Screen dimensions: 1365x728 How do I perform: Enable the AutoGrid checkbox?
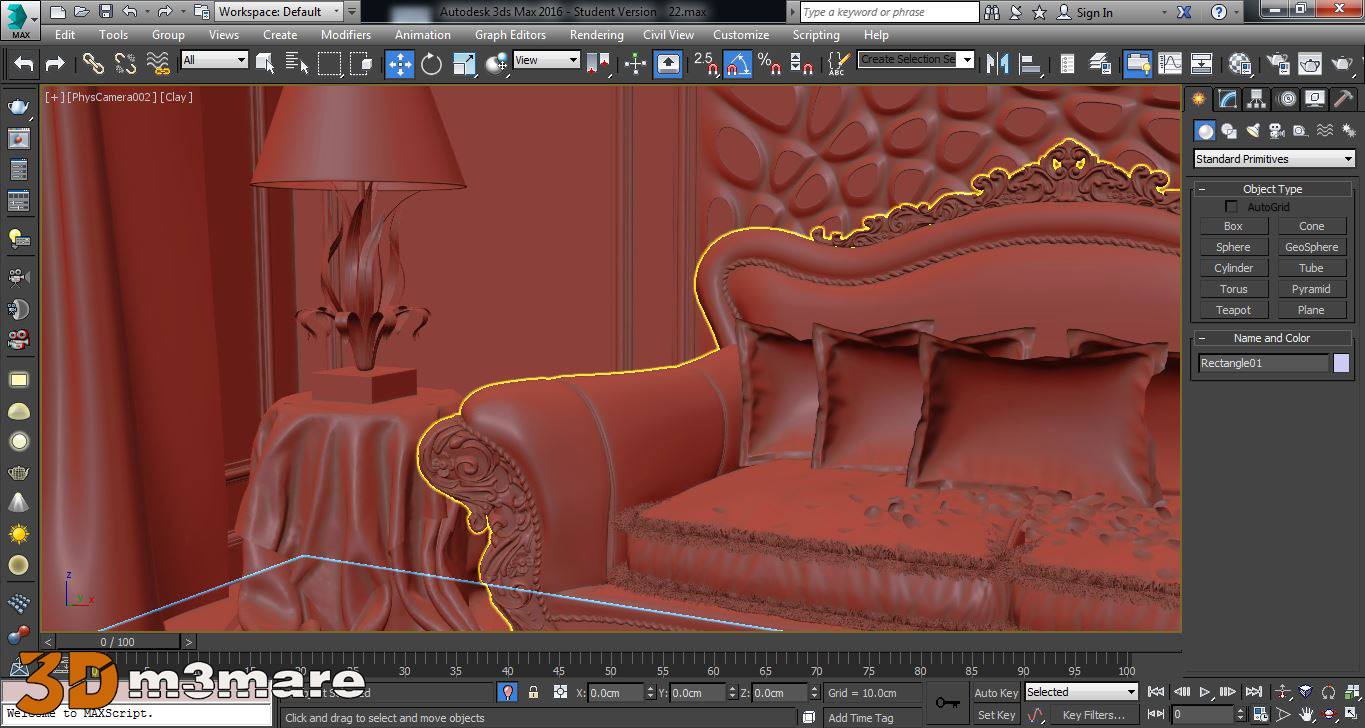[x=1231, y=207]
